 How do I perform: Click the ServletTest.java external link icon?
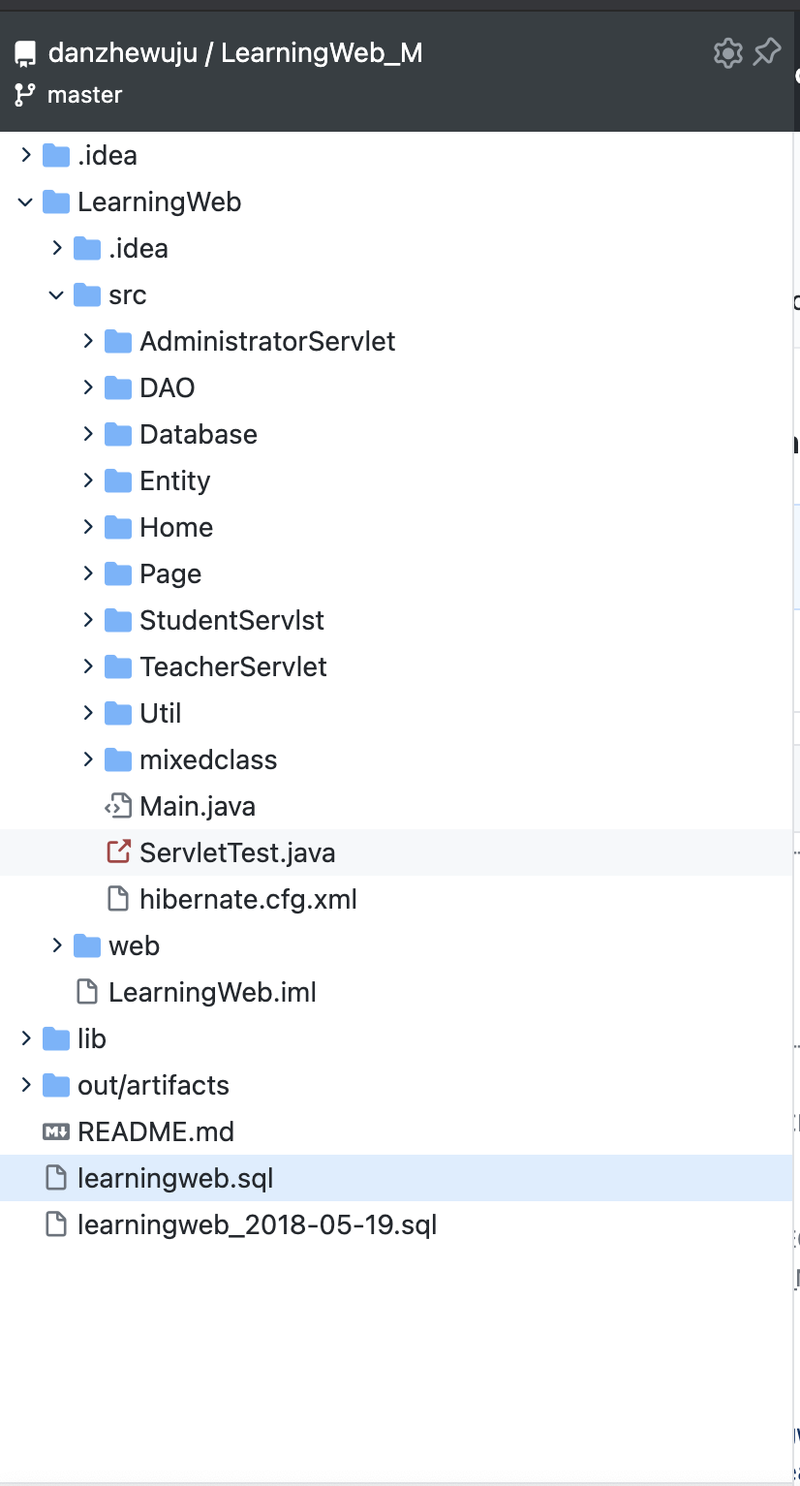tap(118, 853)
